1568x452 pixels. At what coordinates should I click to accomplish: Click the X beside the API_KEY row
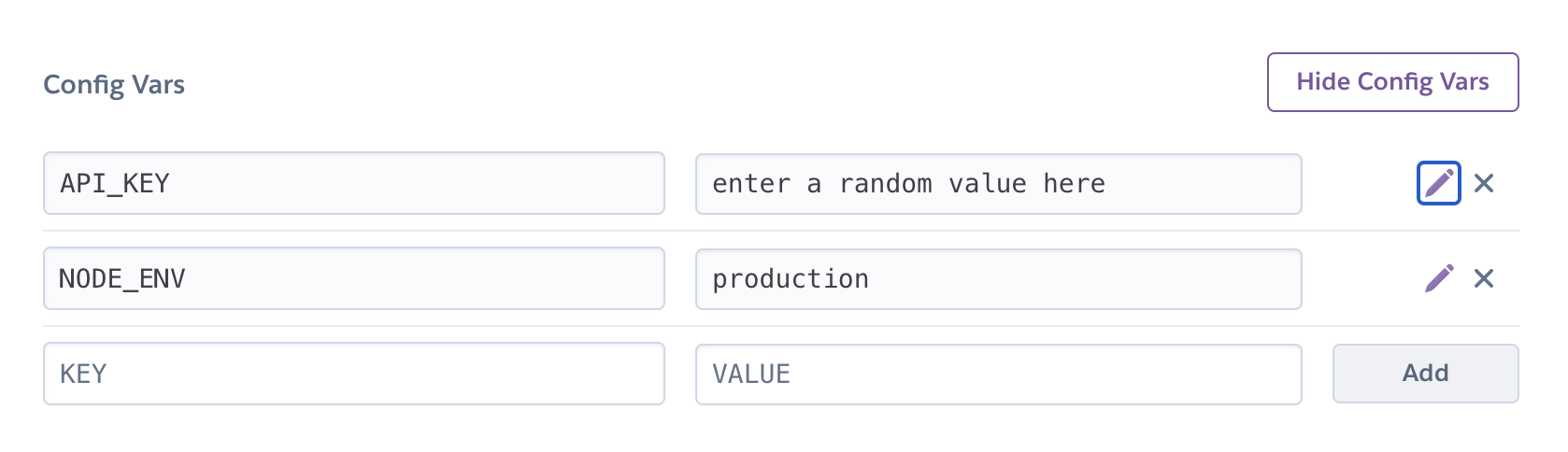(1484, 183)
